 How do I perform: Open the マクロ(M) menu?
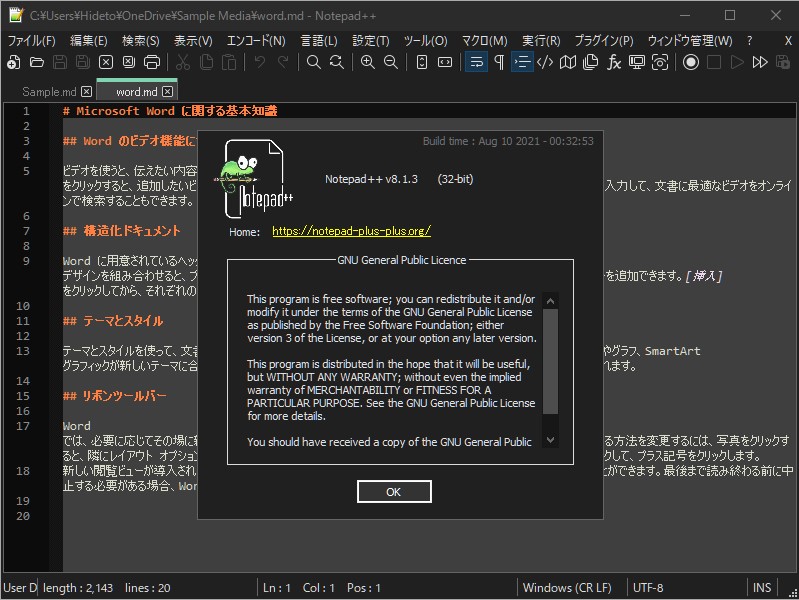coord(485,41)
